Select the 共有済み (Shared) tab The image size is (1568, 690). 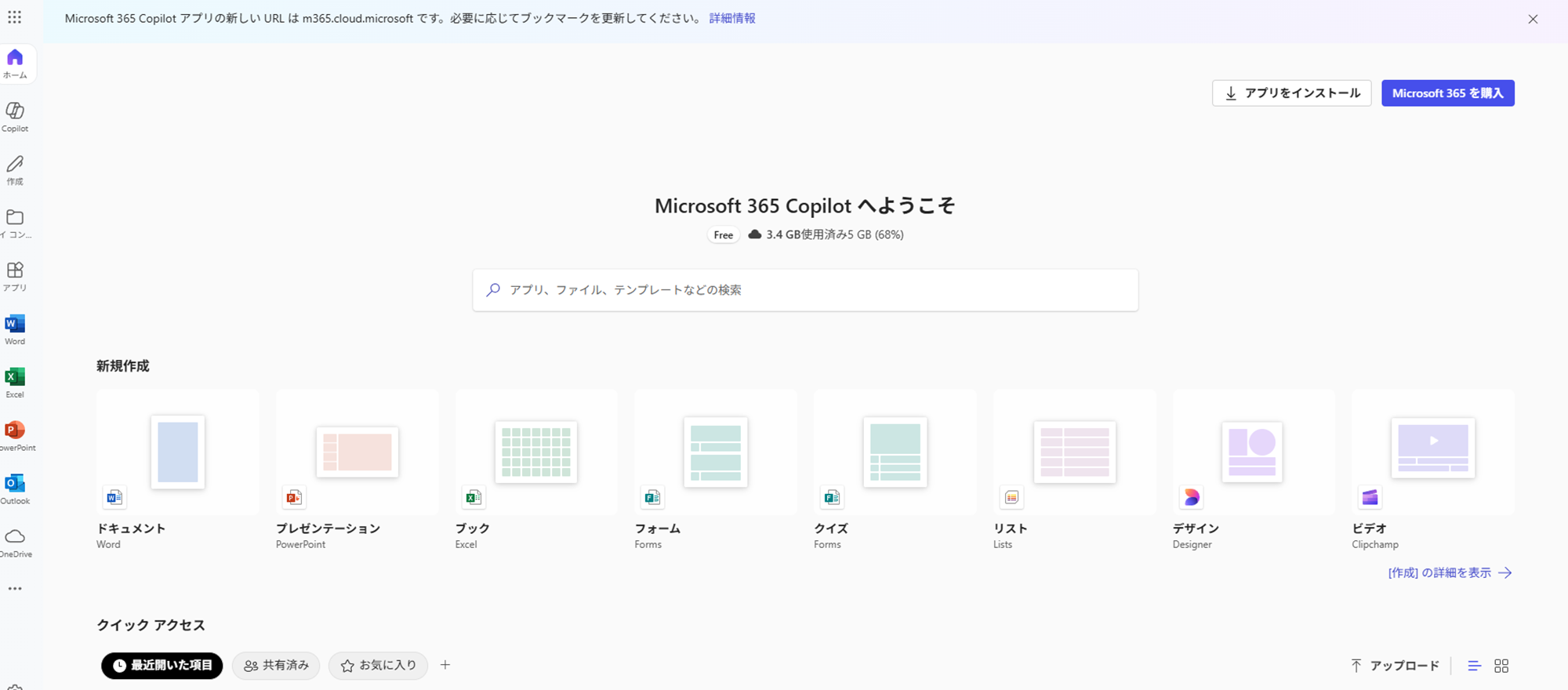coord(276,666)
